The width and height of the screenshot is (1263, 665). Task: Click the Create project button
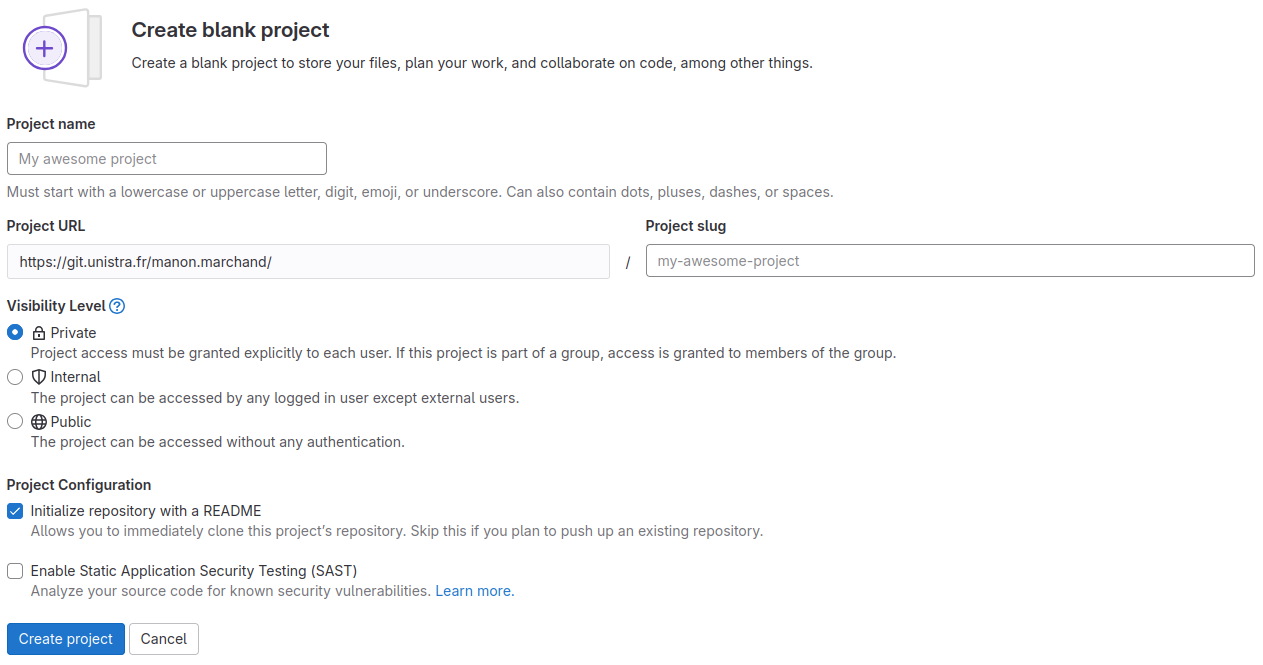[x=65, y=638]
